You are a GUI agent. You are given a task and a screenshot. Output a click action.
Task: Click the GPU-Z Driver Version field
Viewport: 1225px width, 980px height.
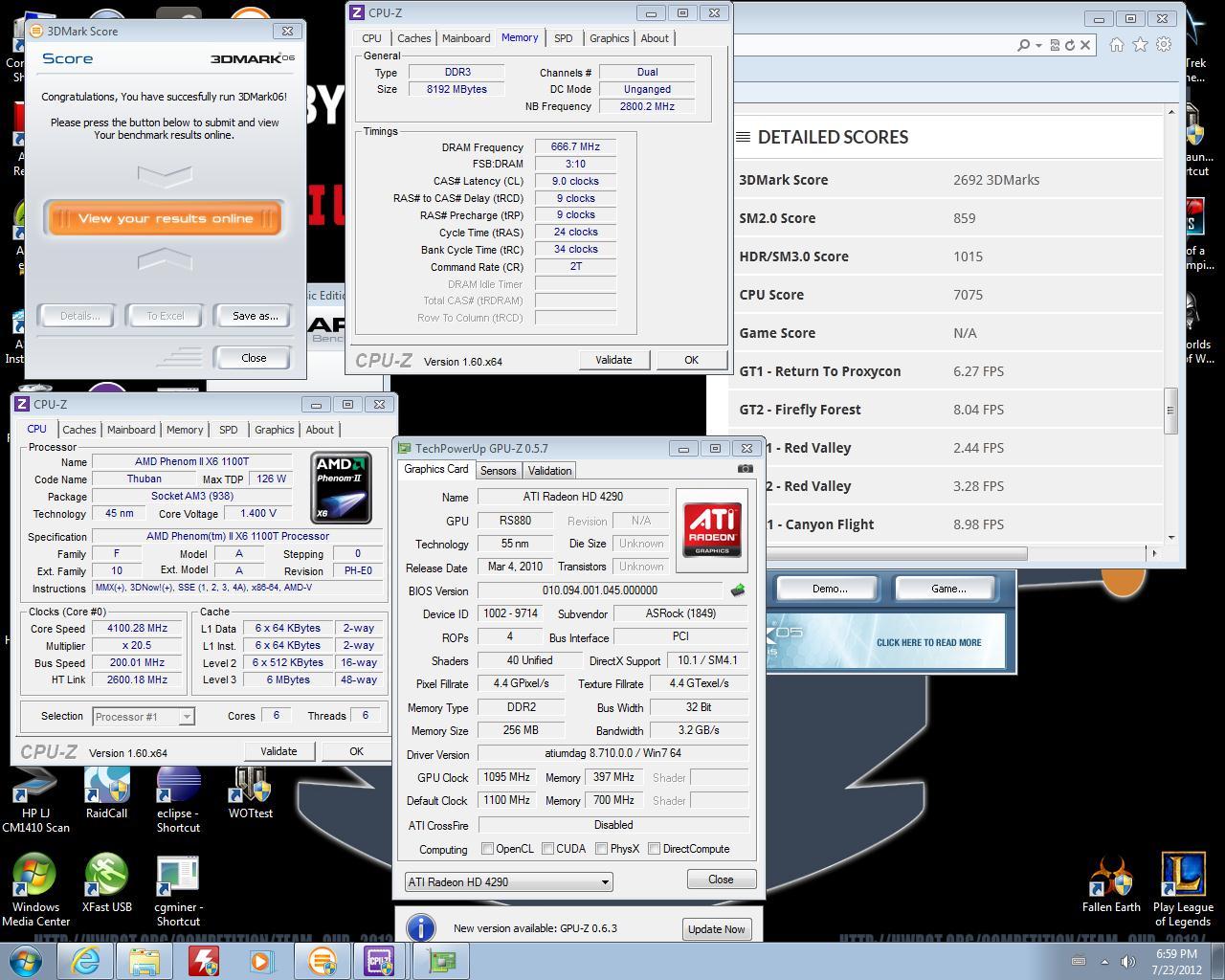[613, 753]
